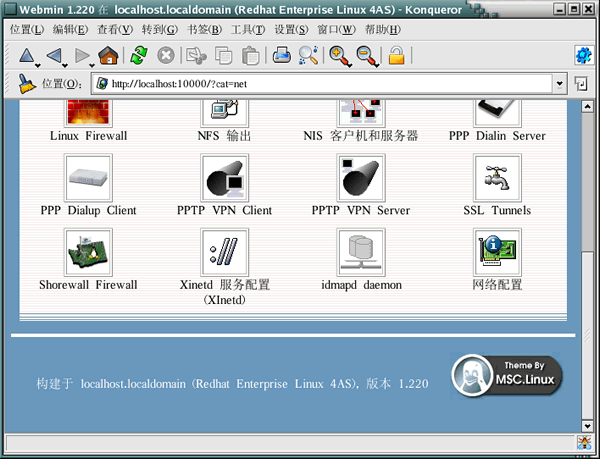The image size is (600, 459).
Task: Open the 窗口(W) menu
Action: pyautogui.click(x=336, y=29)
